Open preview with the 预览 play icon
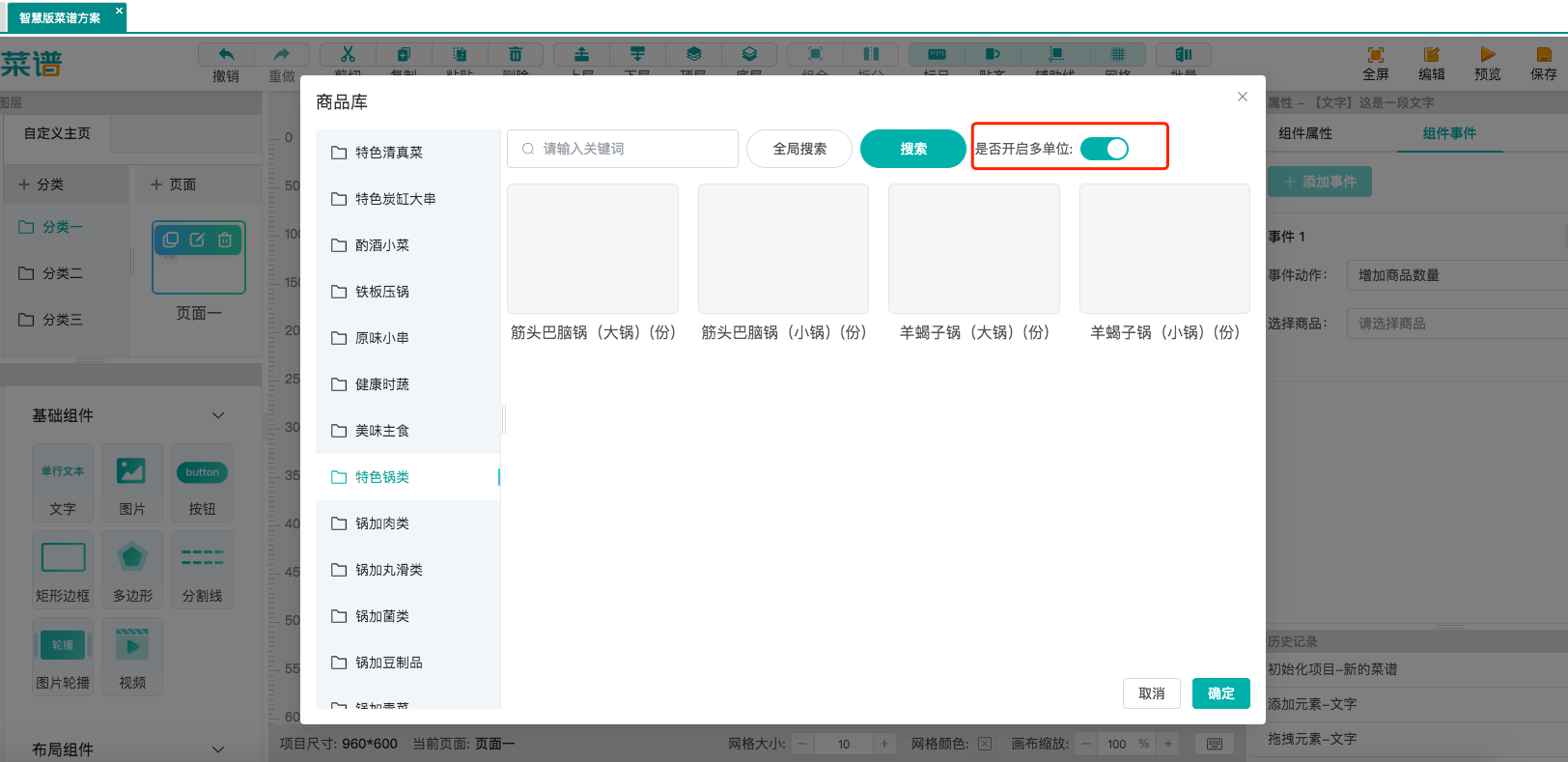The width and height of the screenshot is (1568, 762). [x=1487, y=55]
